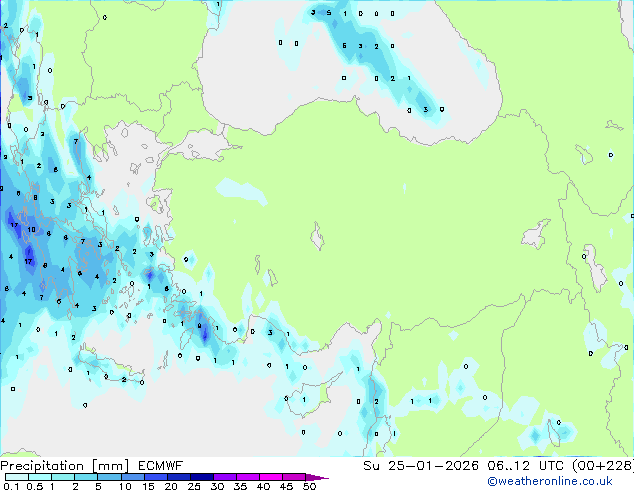The height and width of the screenshot is (490, 634).
Task: Select the 30–35 mm purple legend swatch
Action: point(225,477)
